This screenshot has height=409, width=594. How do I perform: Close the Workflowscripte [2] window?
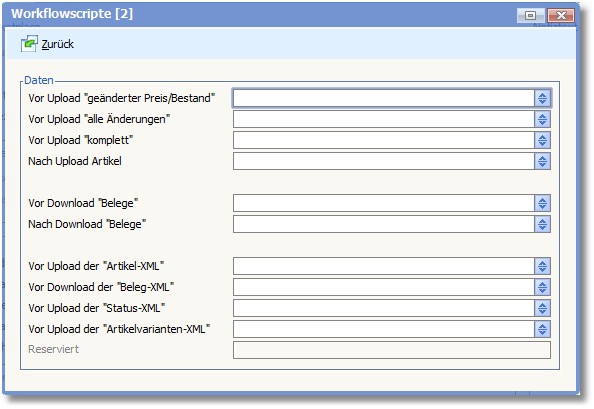[561, 16]
